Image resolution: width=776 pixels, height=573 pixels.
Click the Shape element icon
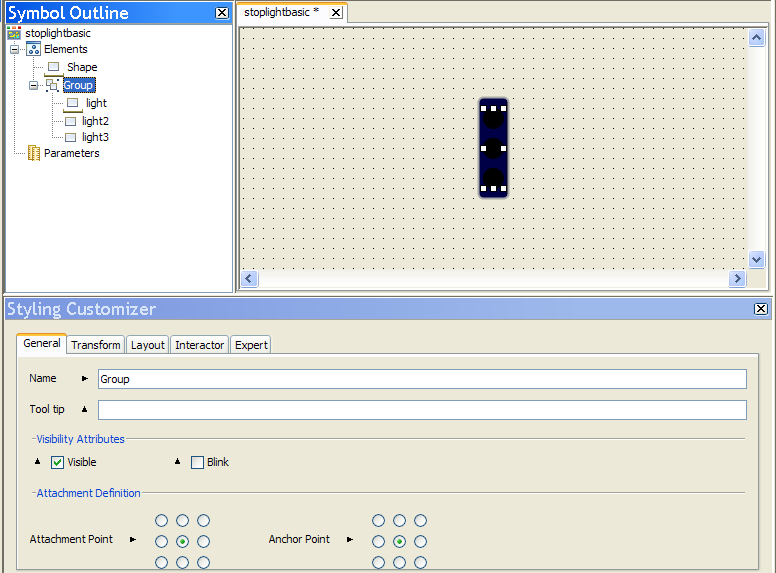pos(54,67)
